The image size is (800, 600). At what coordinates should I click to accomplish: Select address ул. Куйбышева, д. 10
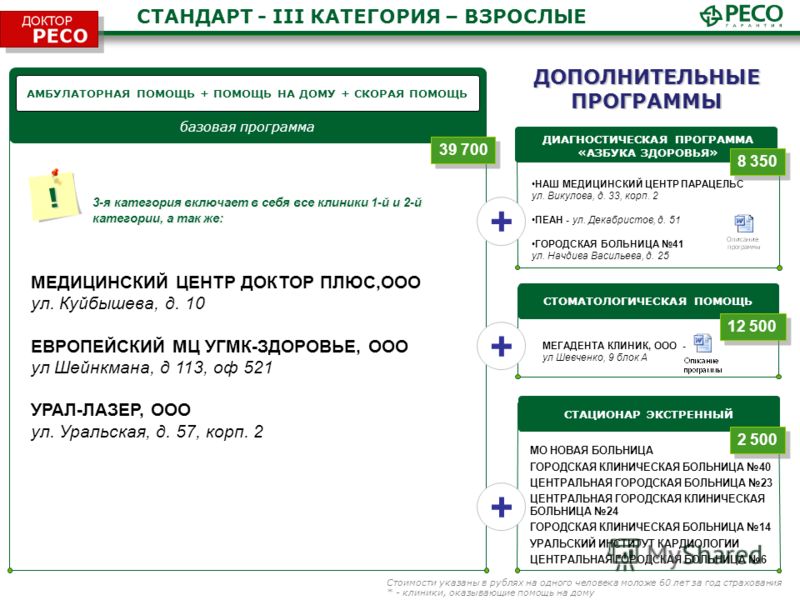118,304
